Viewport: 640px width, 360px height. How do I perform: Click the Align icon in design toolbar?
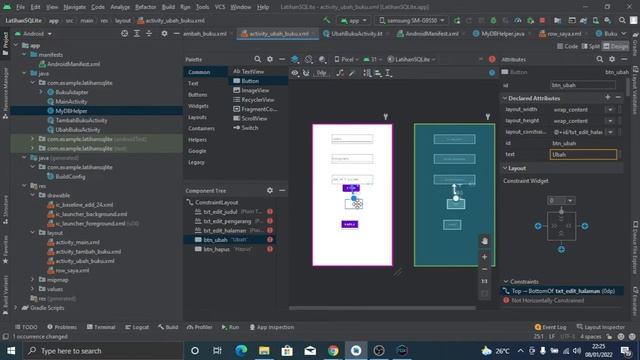pyautogui.click(x=378, y=73)
